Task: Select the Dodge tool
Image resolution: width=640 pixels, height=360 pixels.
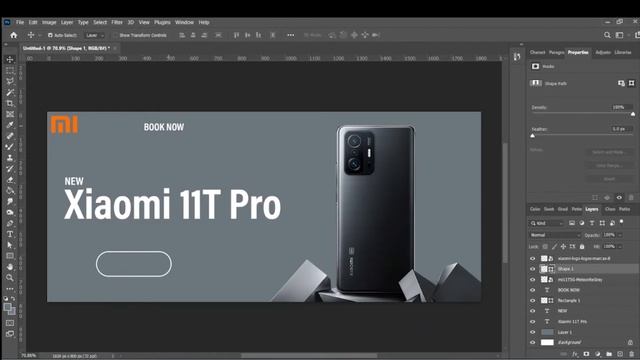Action: [10, 212]
